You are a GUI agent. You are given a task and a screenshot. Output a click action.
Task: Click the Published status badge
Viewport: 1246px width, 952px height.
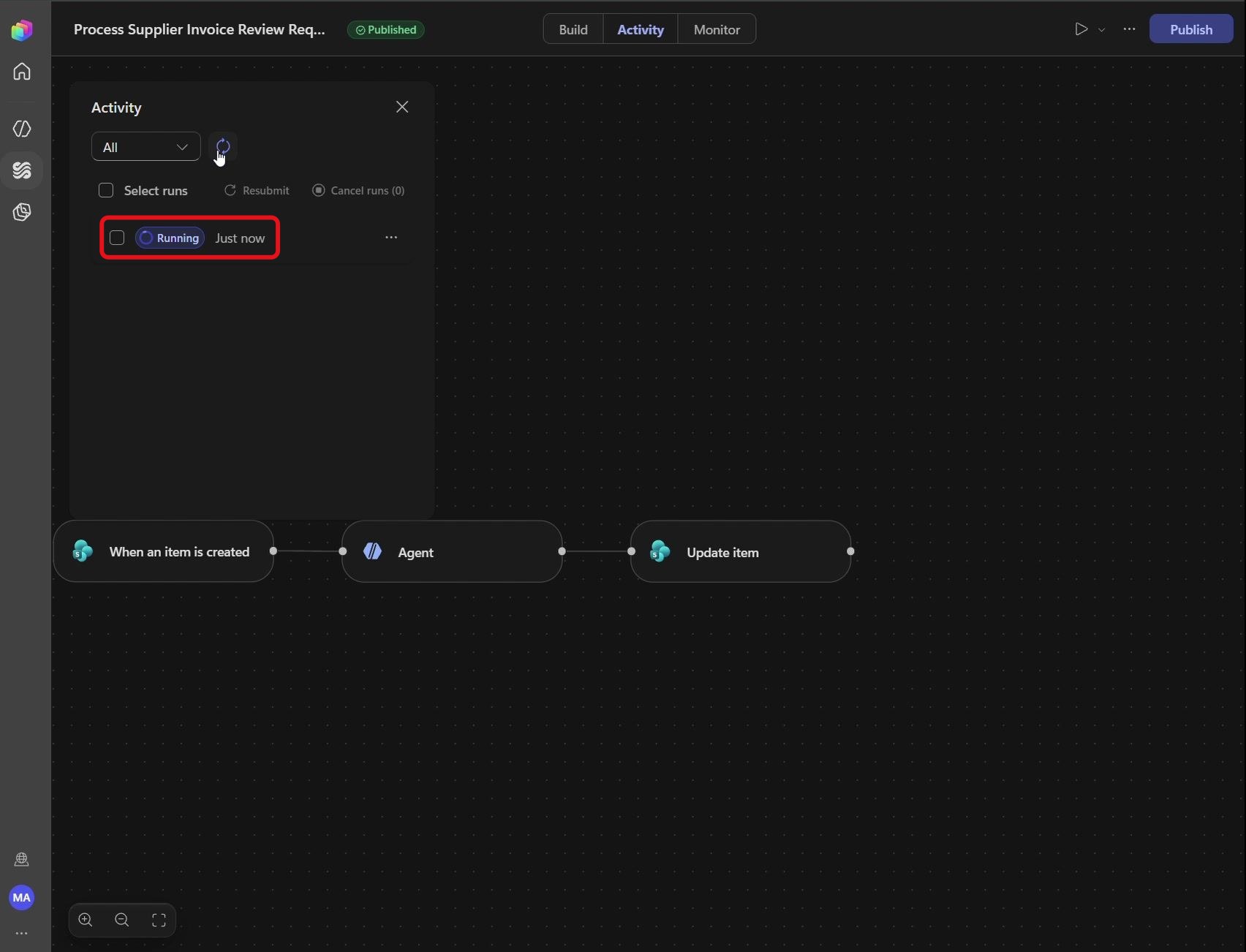pos(385,30)
